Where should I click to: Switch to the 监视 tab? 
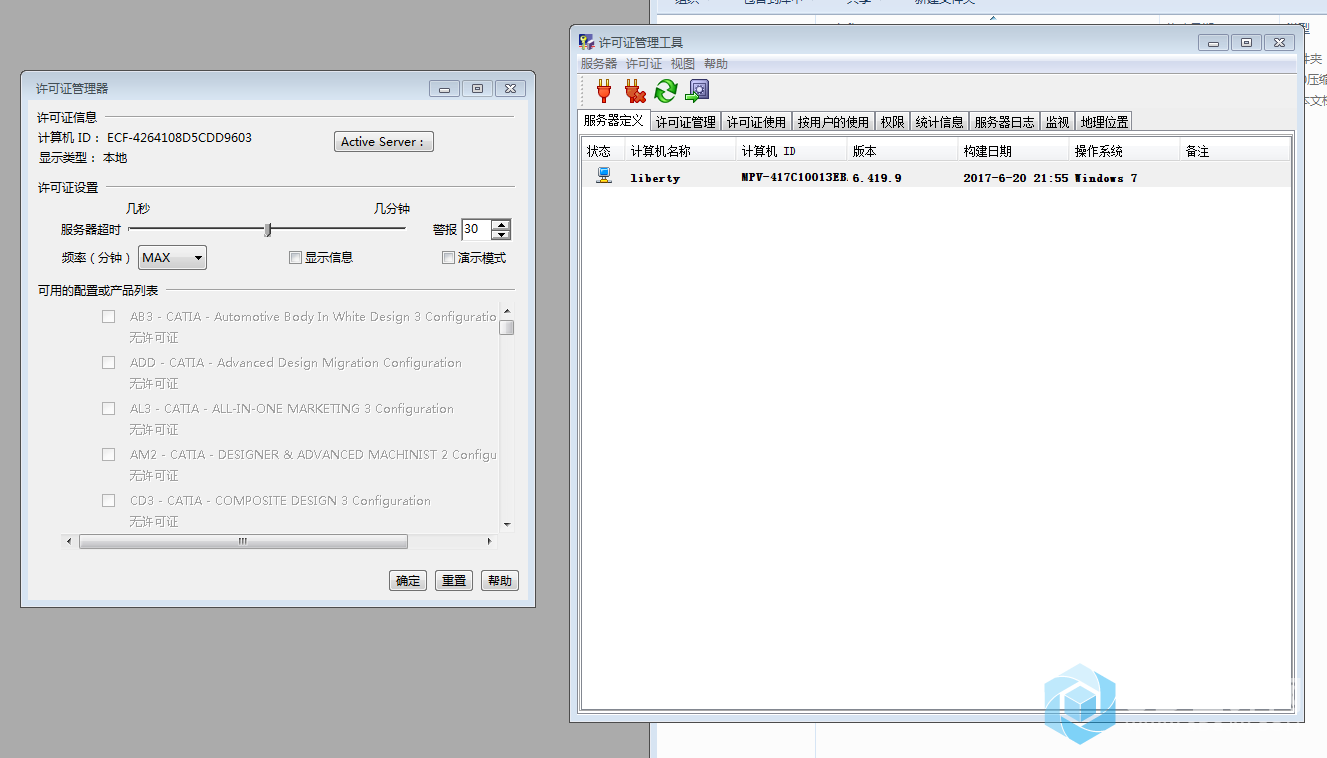click(1057, 122)
